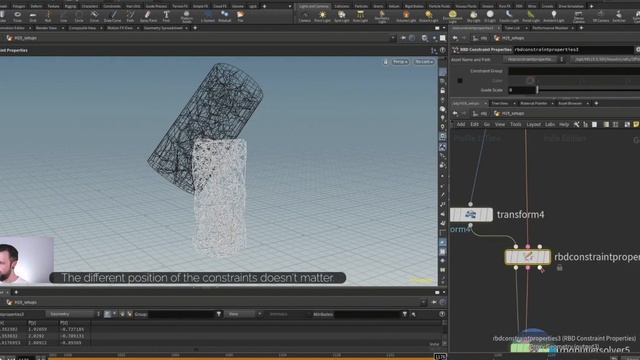Adjust the Guide Scale slider handle
Viewport: 640px width, 360px height.
[x=537, y=90]
